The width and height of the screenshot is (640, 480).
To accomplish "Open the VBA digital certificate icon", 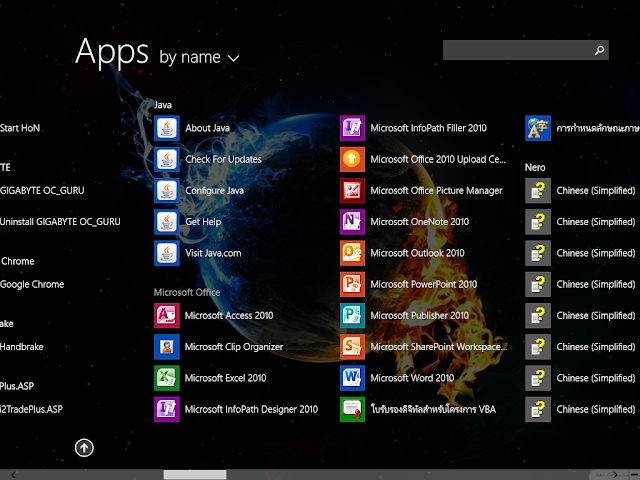I will 352,409.
